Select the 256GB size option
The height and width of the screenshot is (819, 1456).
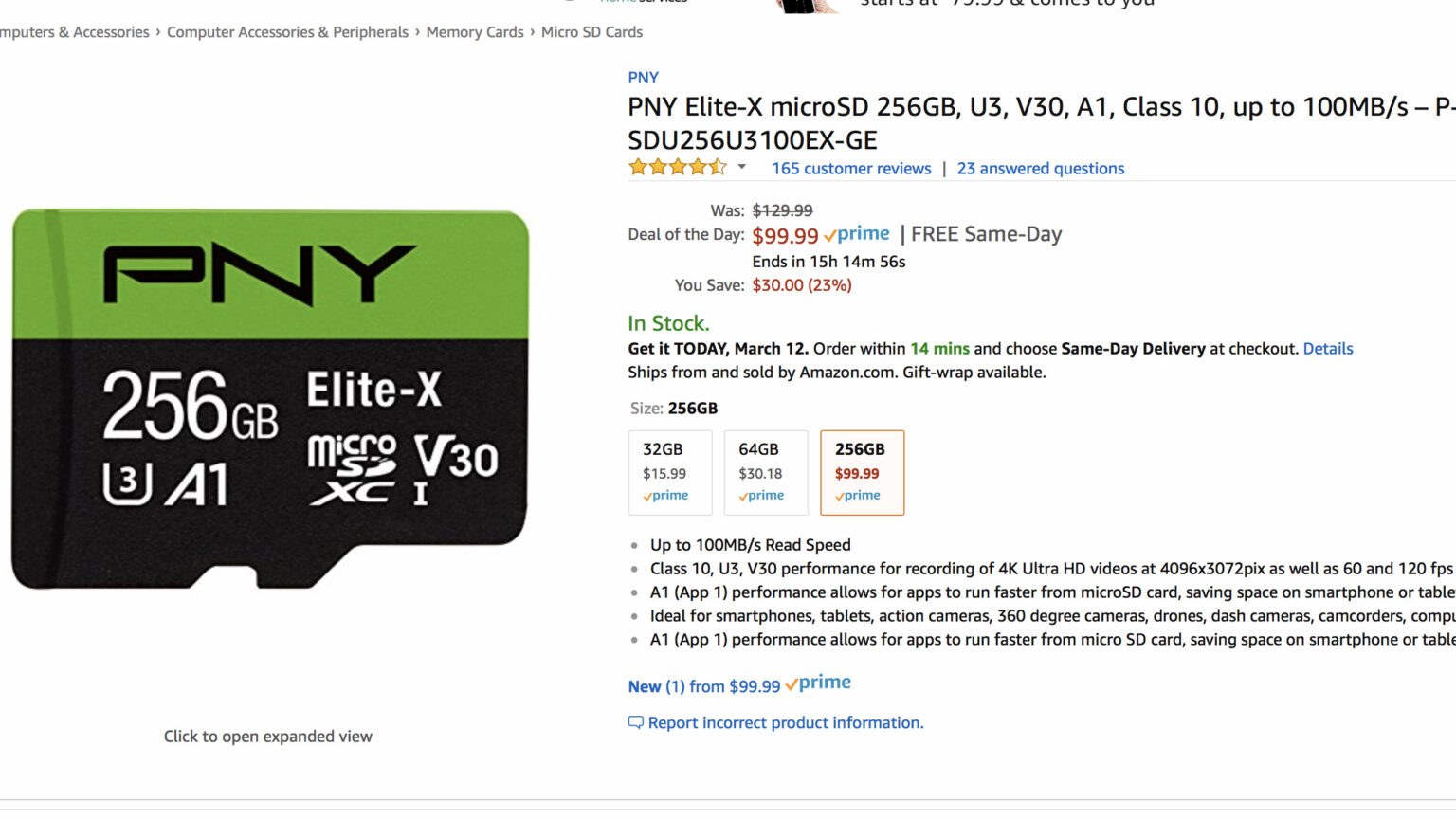click(x=862, y=472)
